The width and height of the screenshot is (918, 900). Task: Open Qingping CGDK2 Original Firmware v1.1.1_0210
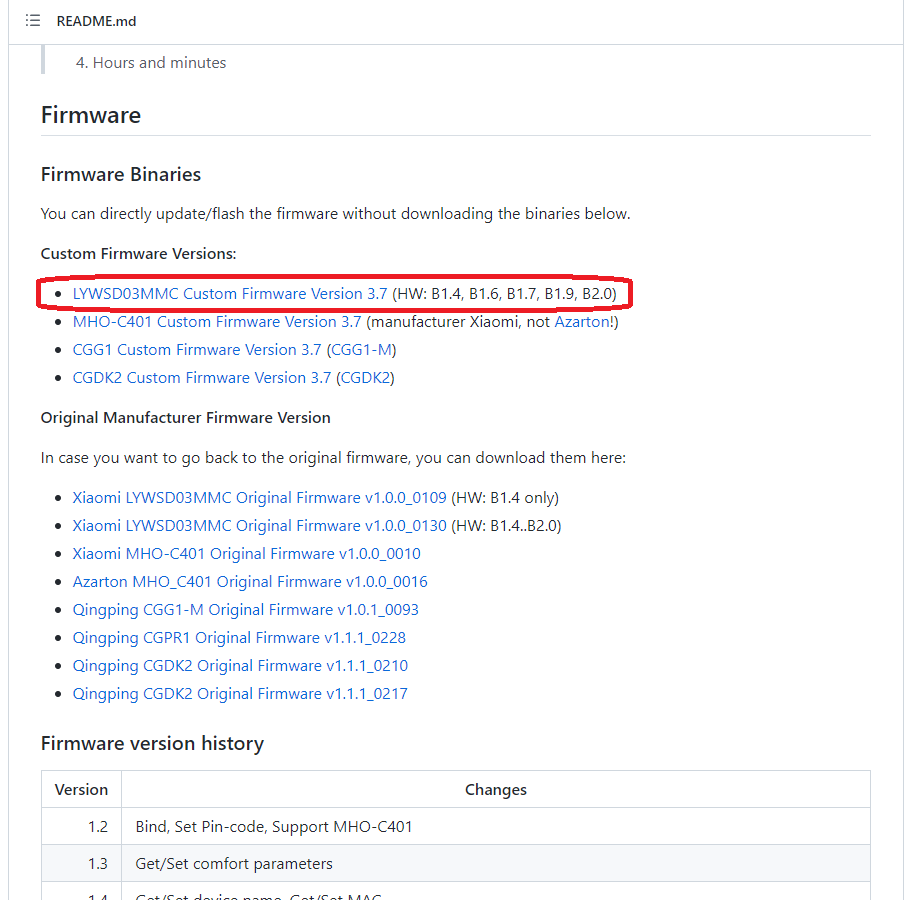click(x=240, y=666)
